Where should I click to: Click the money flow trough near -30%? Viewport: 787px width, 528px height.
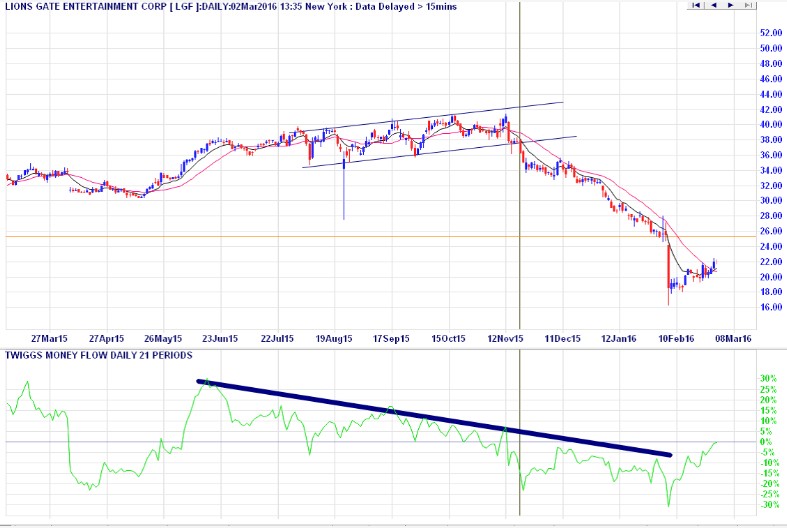[x=669, y=503]
